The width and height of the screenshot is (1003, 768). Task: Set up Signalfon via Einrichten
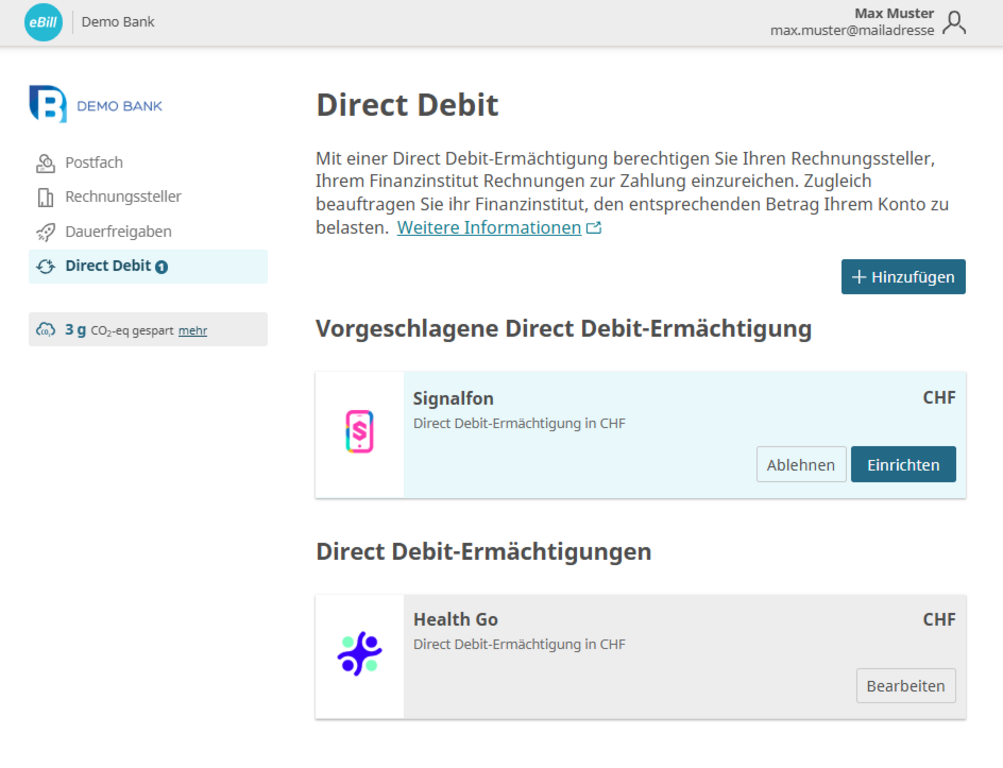[903, 465]
